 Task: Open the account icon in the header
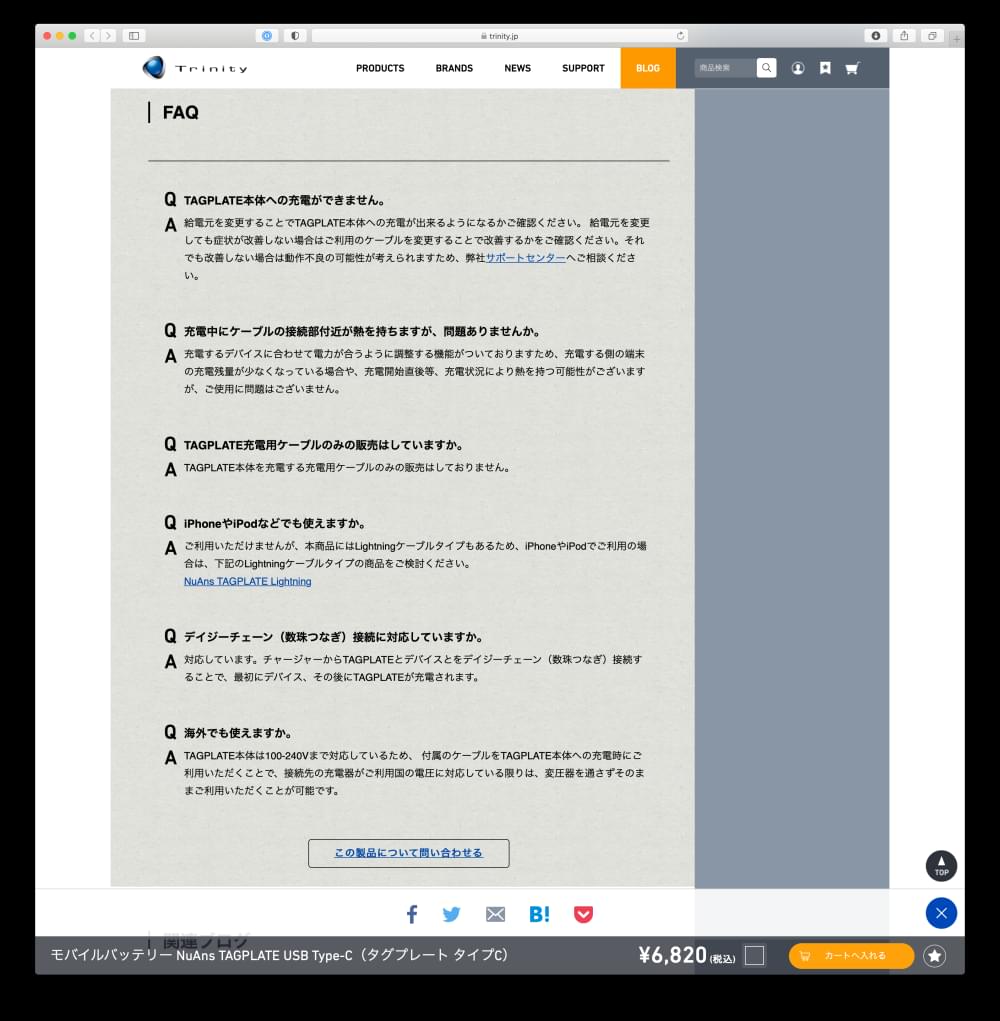click(797, 68)
